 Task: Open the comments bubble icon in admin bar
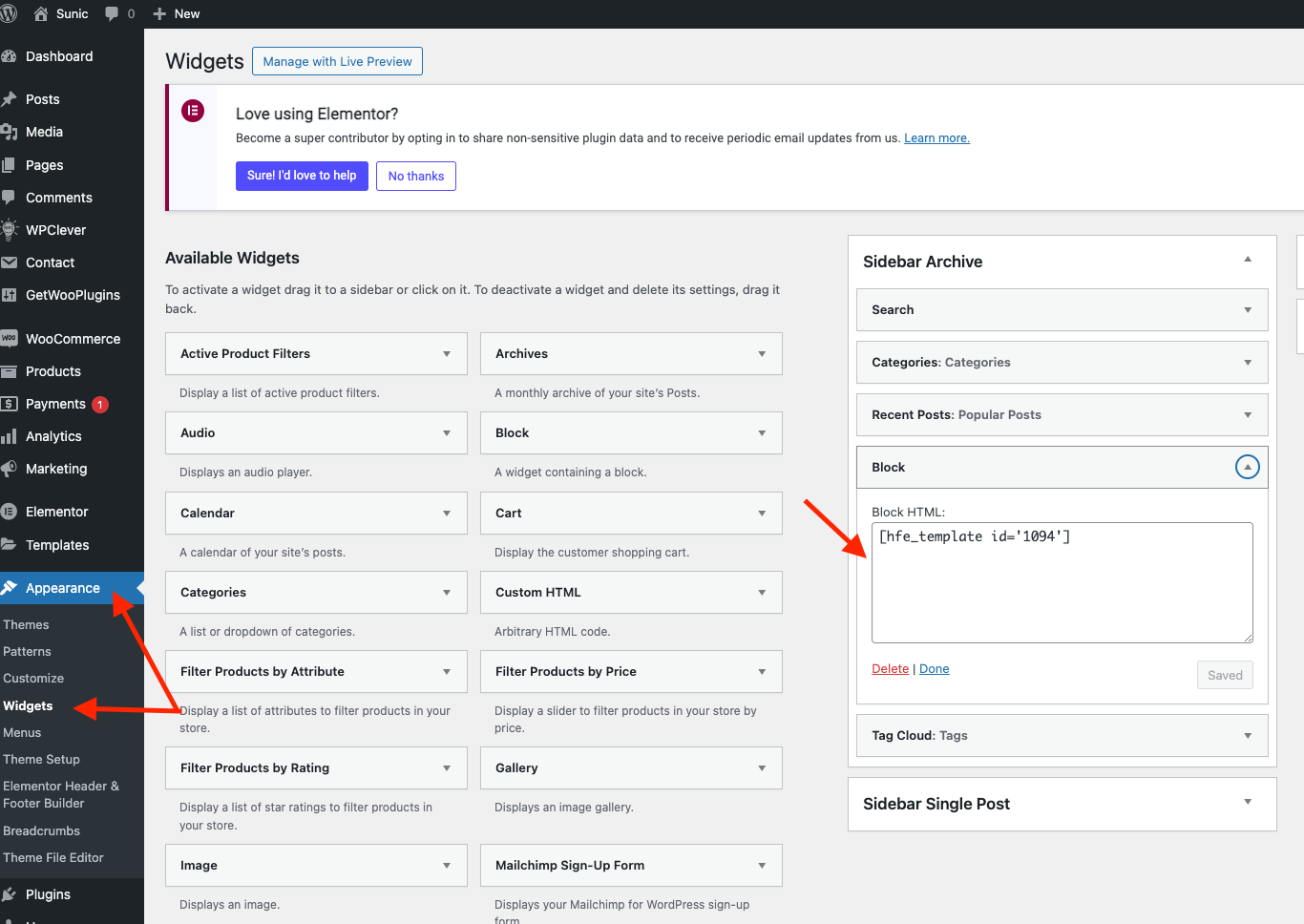(113, 13)
